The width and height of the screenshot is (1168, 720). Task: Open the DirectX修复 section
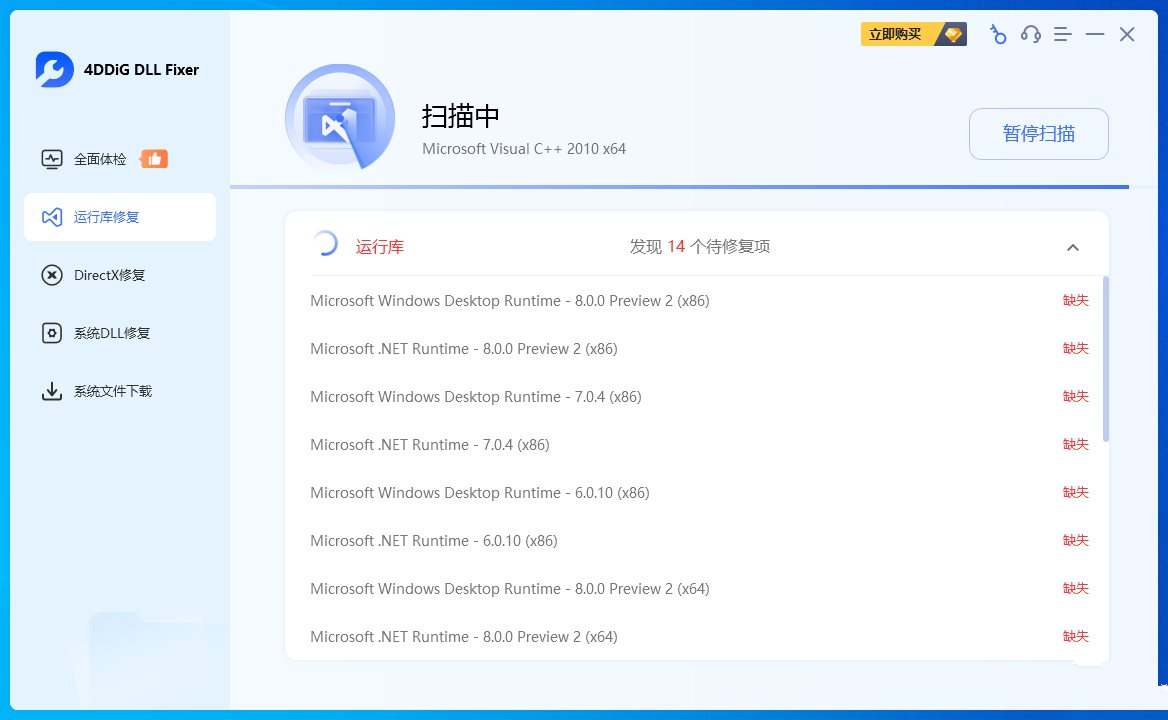119,275
